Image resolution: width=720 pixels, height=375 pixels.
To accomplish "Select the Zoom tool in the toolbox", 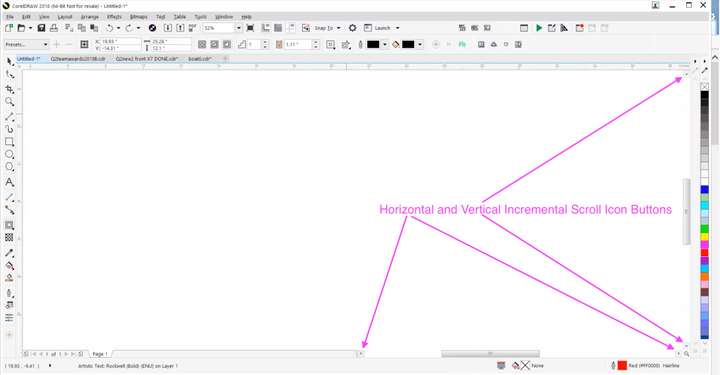I will point(10,101).
